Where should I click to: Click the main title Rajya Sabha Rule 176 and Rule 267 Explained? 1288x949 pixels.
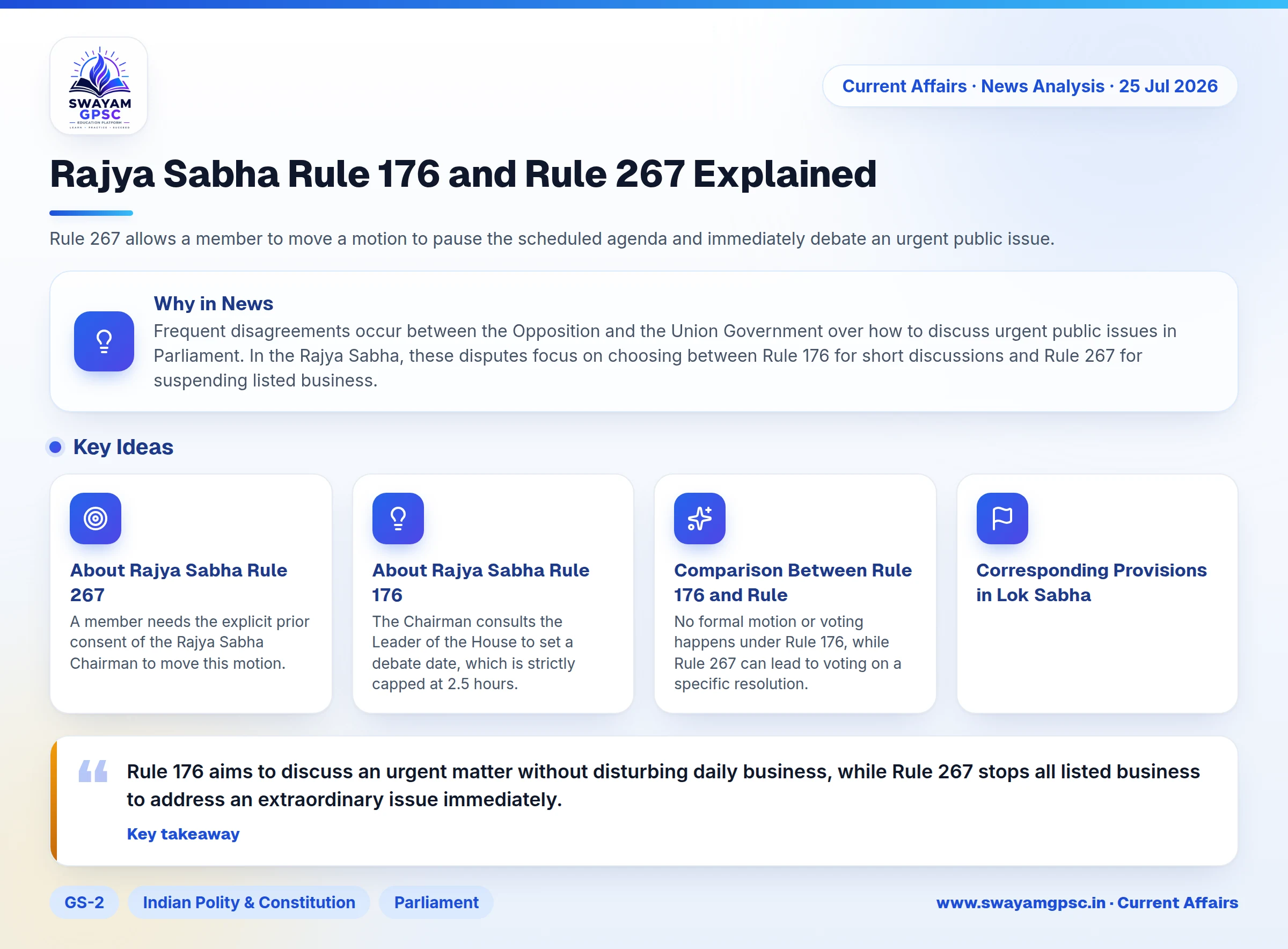click(x=463, y=174)
